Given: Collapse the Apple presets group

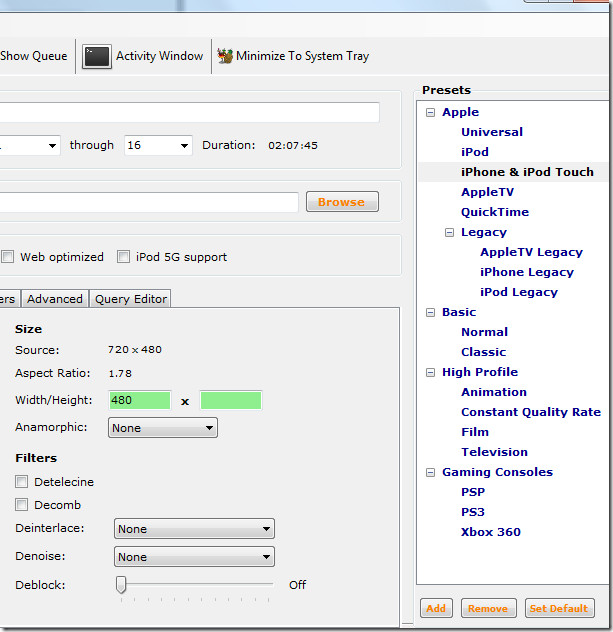Looking at the screenshot, I should (430, 112).
